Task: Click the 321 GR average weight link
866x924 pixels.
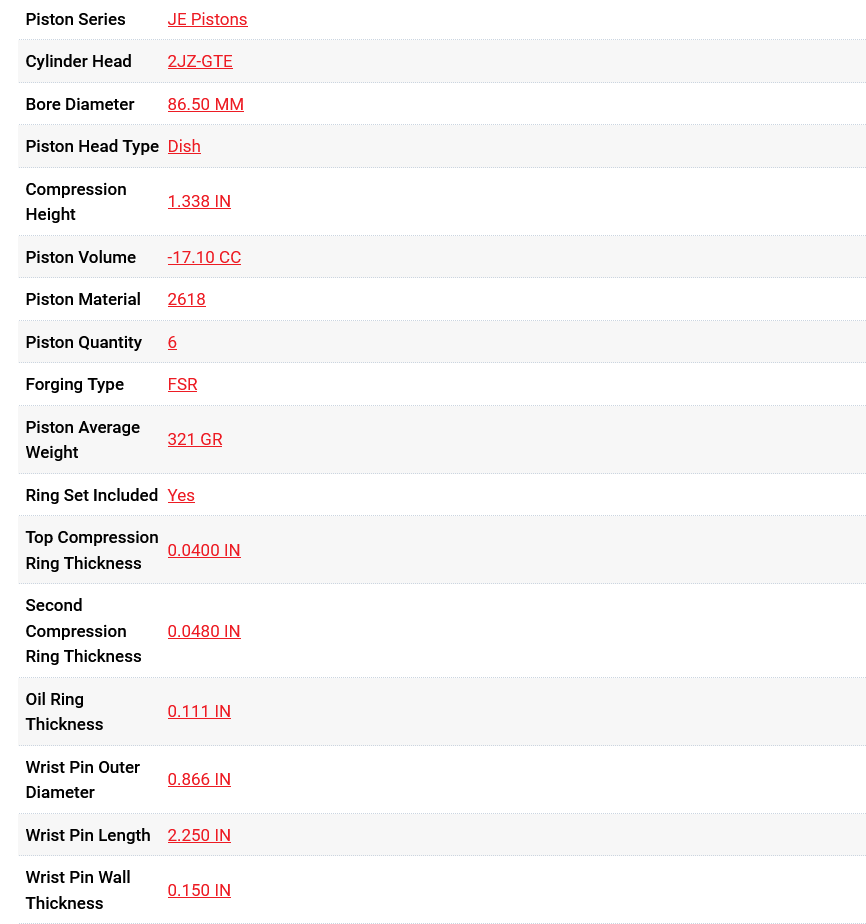Action: [x=195, y=439]
